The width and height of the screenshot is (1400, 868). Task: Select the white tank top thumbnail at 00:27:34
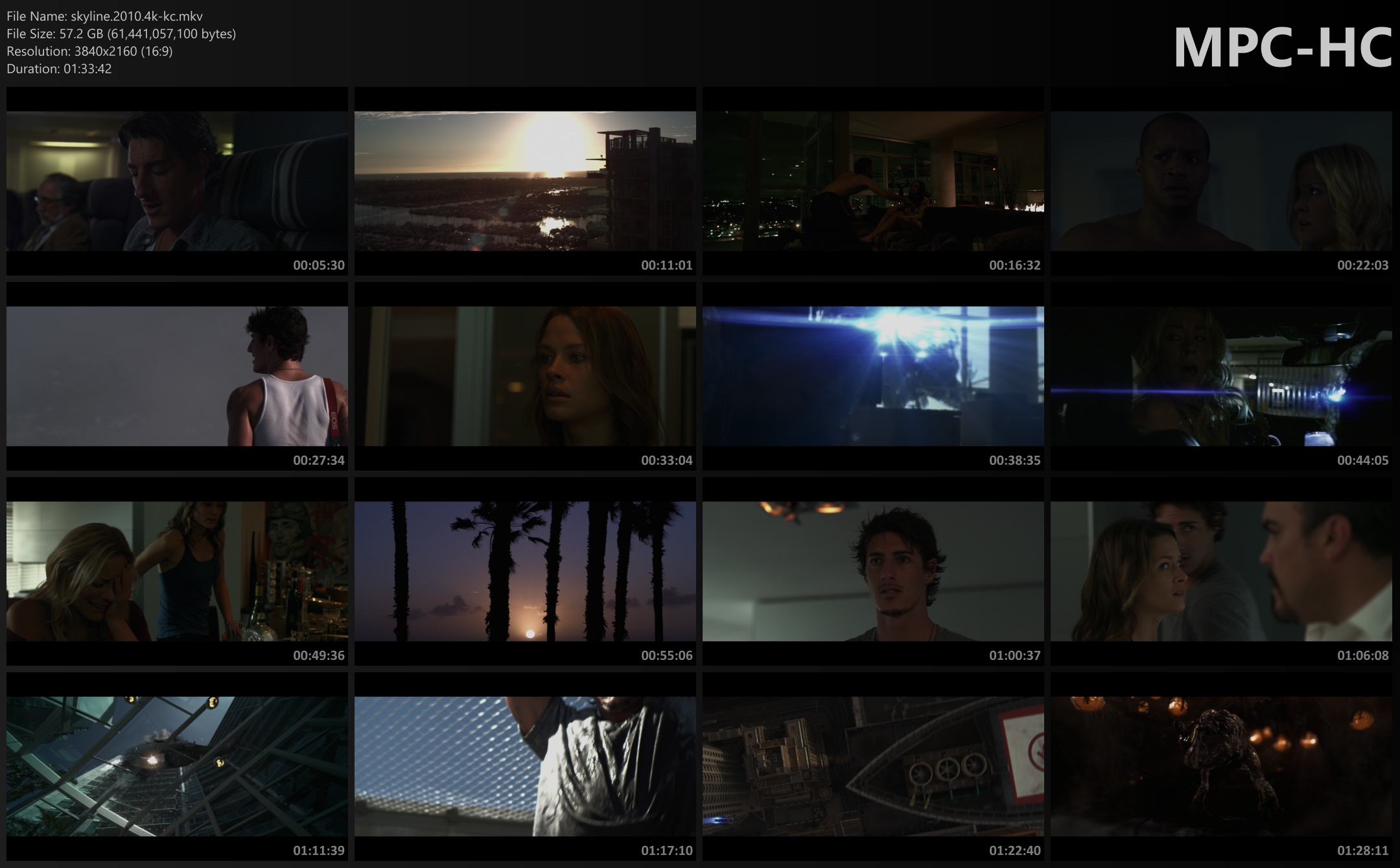point(177,376)
